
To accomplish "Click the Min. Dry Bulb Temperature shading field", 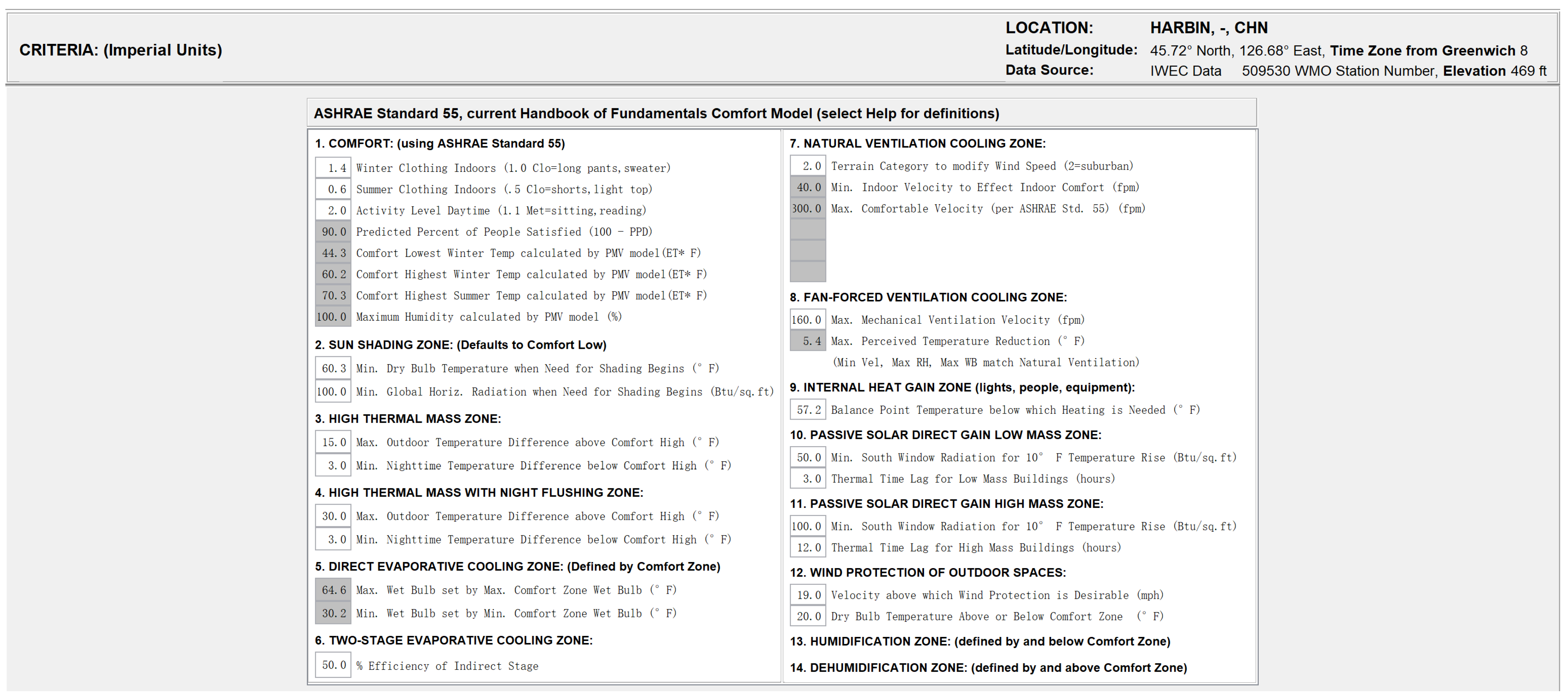I will (x=333, y=368).
